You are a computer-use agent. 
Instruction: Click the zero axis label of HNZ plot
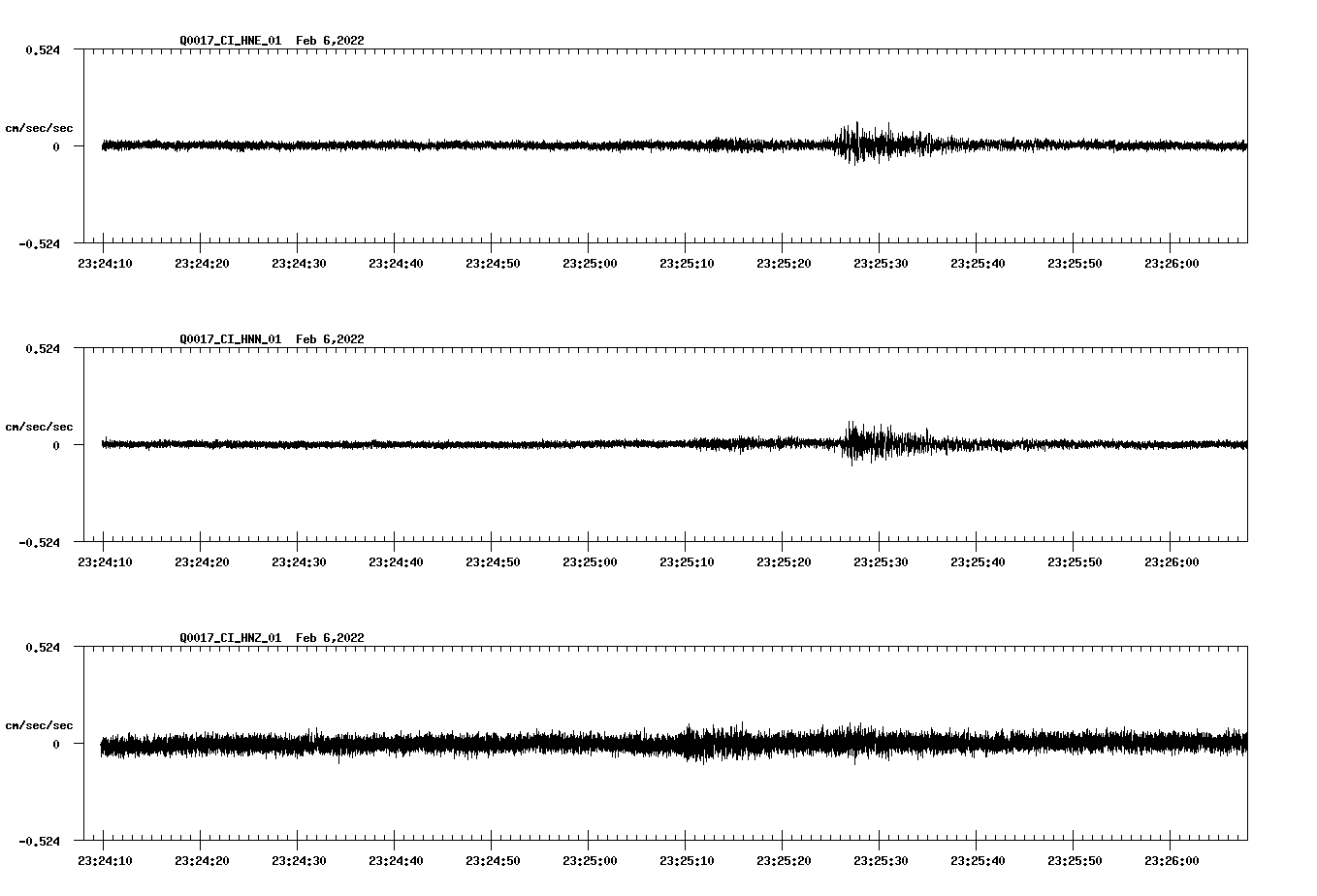[x=56, y=744]
